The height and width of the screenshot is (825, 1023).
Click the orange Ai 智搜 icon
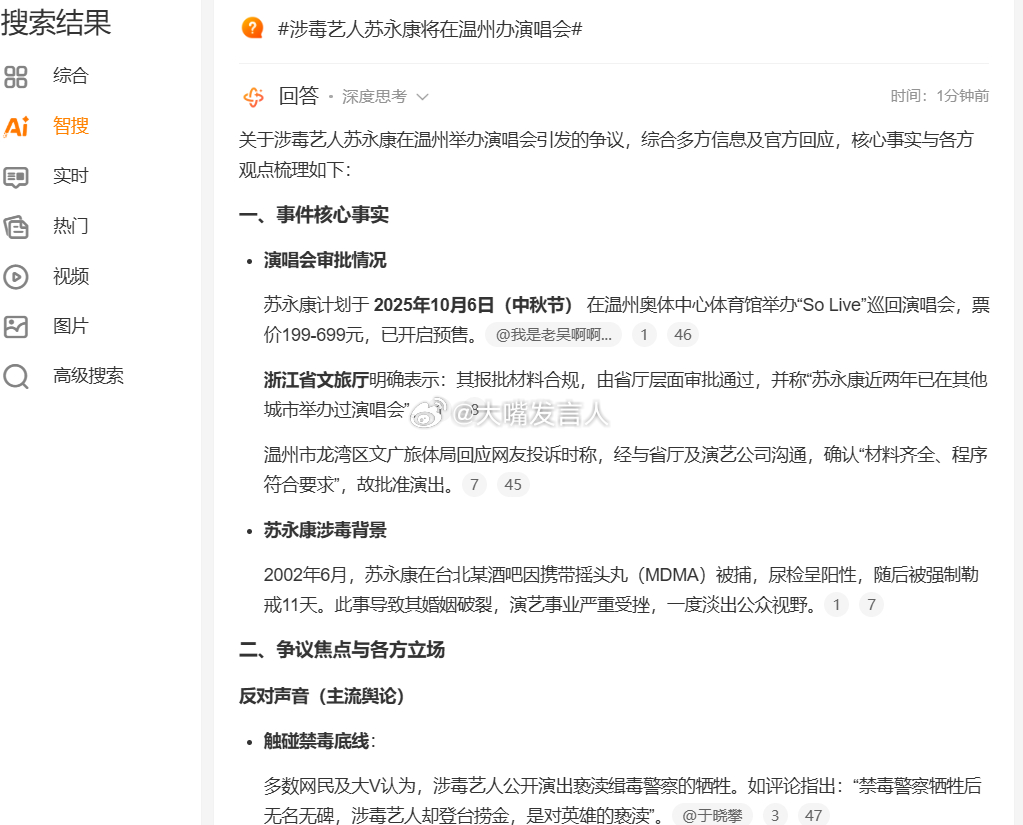(16, 126)
